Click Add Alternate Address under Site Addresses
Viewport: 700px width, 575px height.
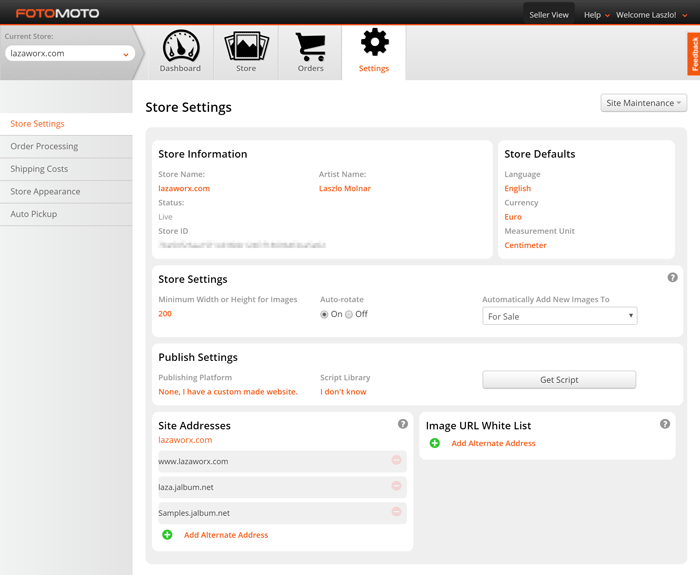click(x=226, y=535)
